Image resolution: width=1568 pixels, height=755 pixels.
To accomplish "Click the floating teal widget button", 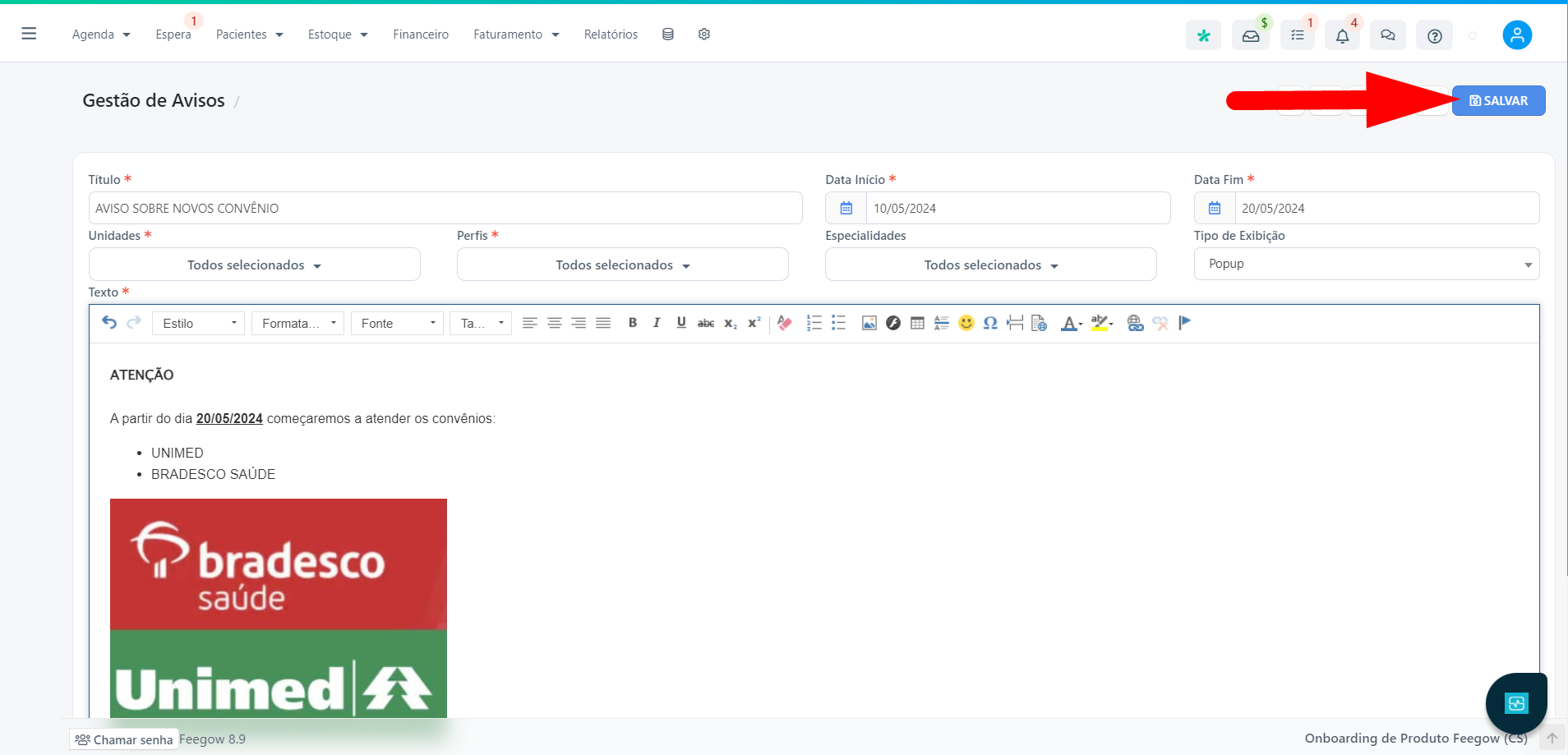I will [x=1516, y=703].
